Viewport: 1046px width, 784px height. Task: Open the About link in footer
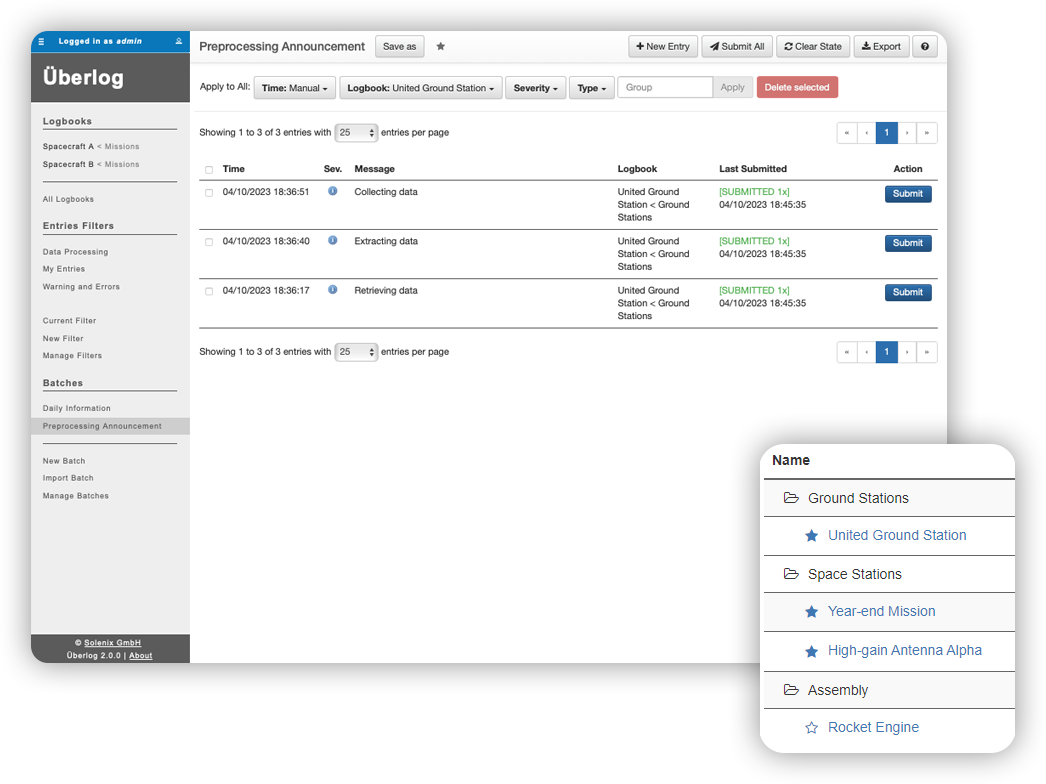tap(141, 656)
